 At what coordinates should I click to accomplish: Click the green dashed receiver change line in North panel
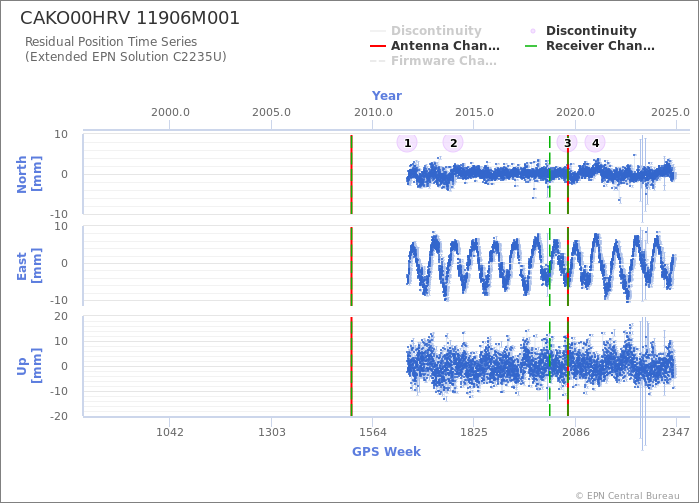click(x=550, y=174)
